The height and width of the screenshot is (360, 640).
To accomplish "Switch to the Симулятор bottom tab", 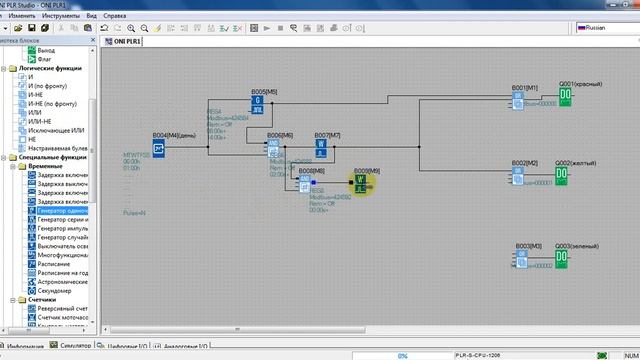I will tap(71, 345).
